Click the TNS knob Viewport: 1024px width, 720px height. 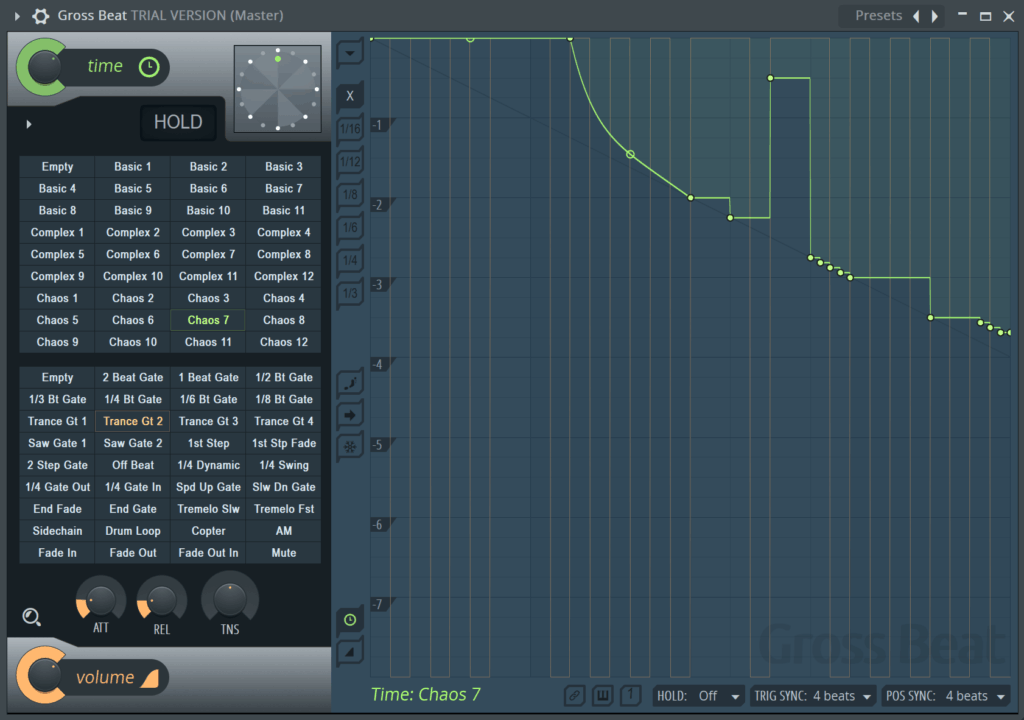click(x=229, y=598)
